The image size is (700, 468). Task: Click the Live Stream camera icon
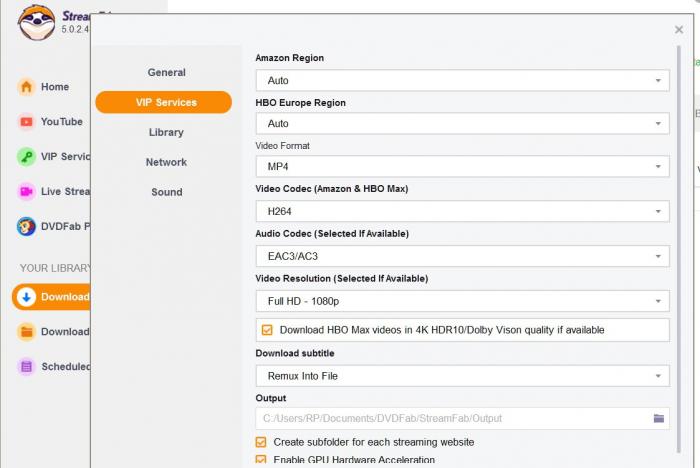[x=26, y=191]
